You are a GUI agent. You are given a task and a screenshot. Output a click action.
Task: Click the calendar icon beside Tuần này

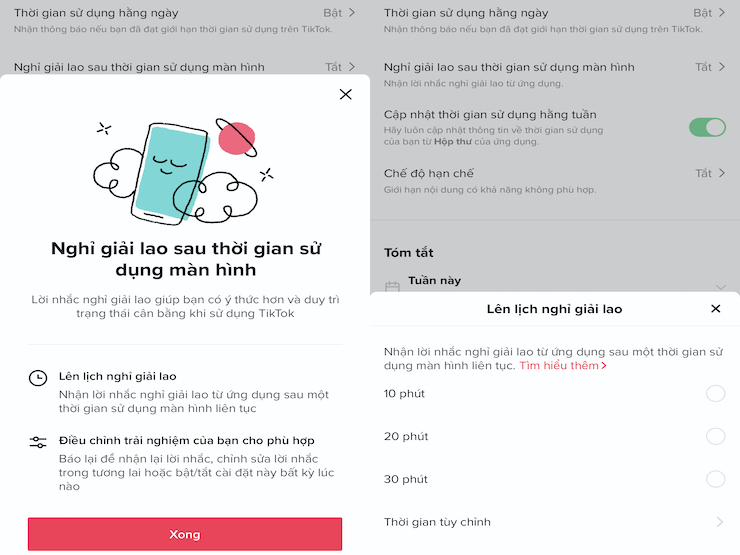[x=392, y=286]
